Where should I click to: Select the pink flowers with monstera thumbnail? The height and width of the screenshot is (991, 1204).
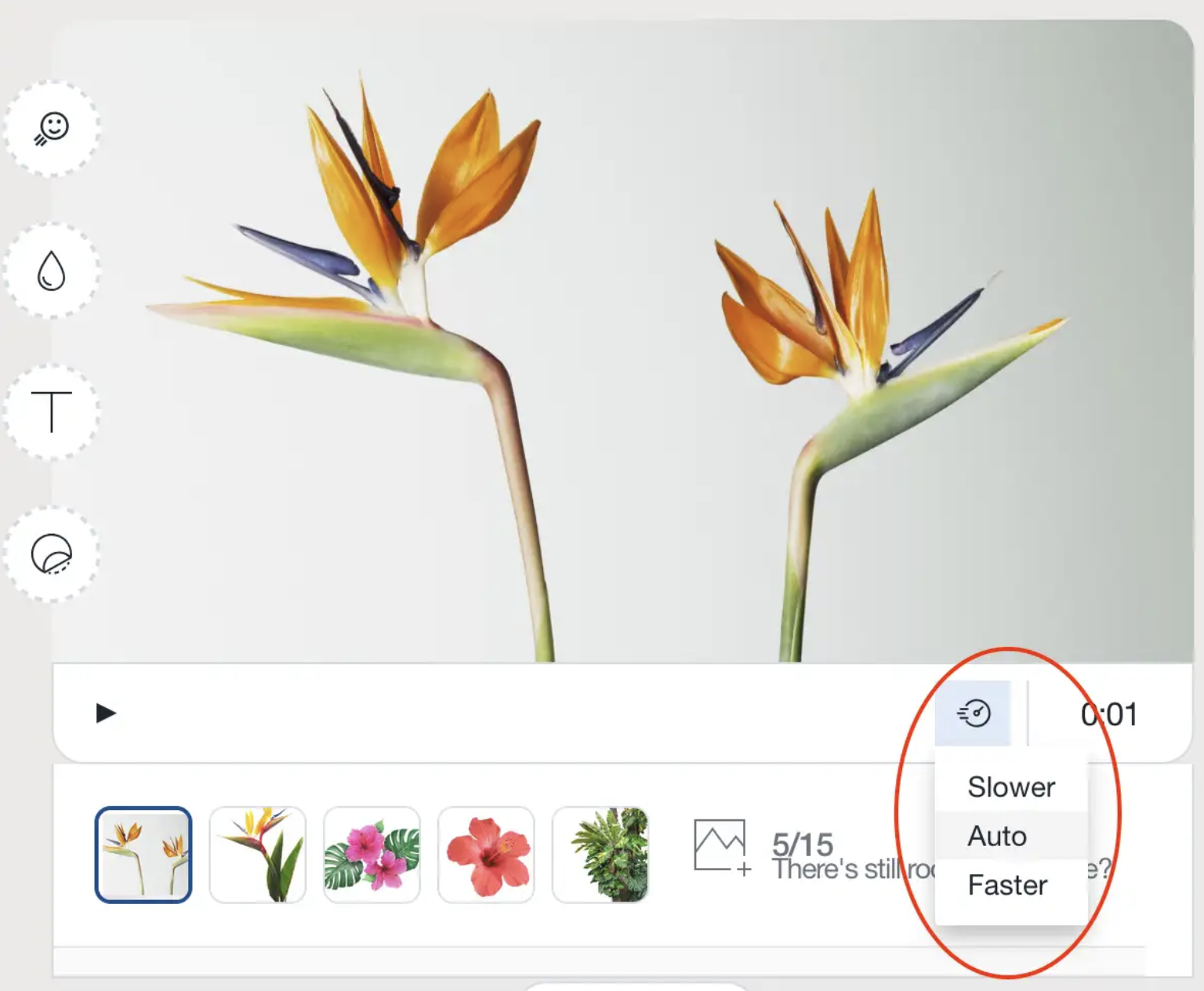point(372,855)
